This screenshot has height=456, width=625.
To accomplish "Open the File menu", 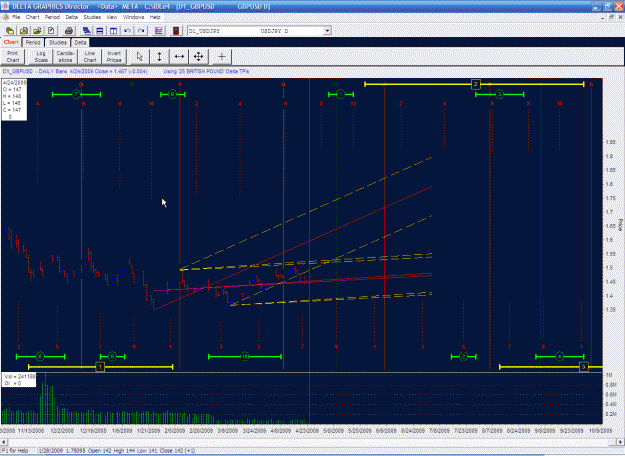I will pyautogui.click(x=16, y=17).
